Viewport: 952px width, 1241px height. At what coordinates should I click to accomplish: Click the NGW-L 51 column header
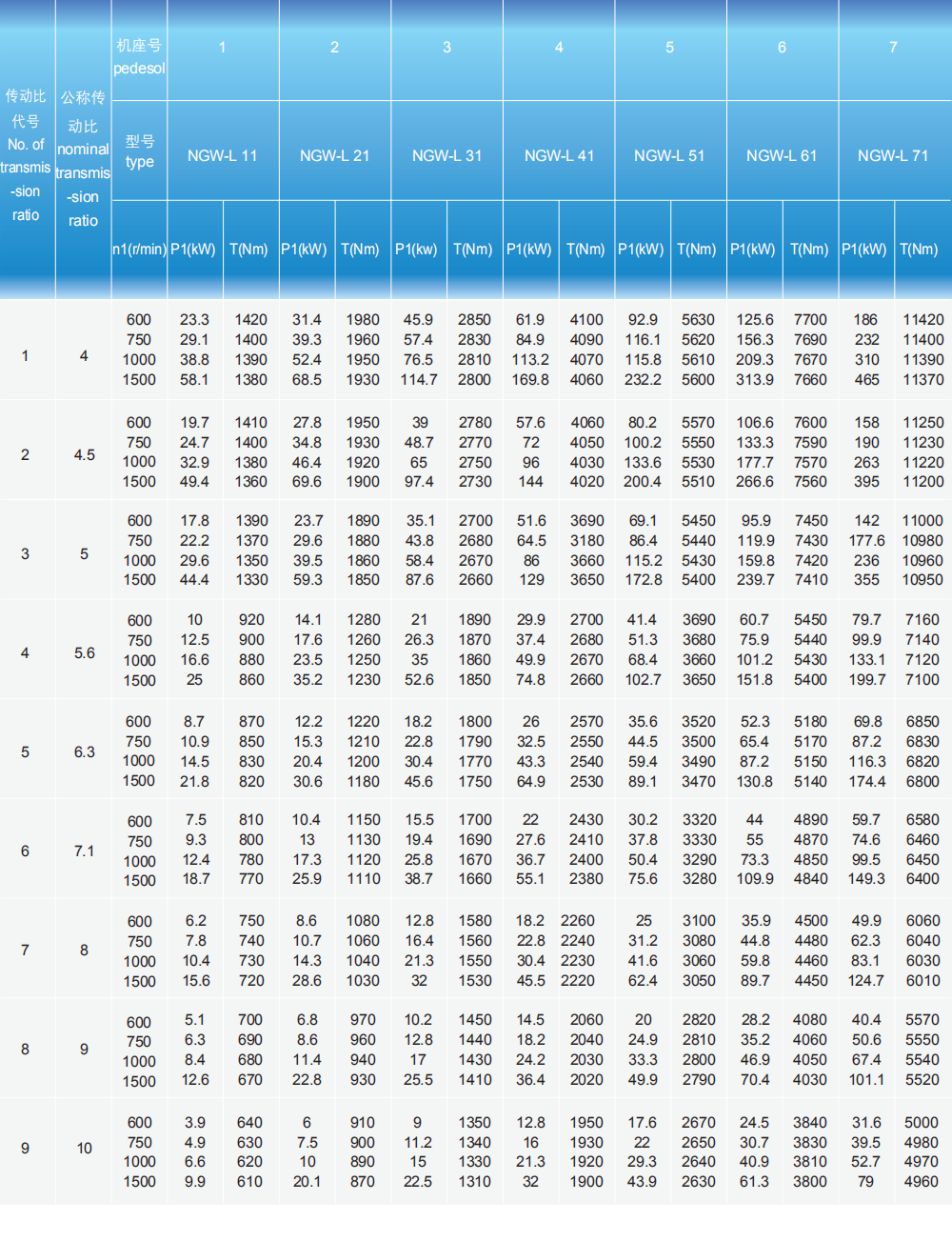pyautogui.click(x=669, y=155)
